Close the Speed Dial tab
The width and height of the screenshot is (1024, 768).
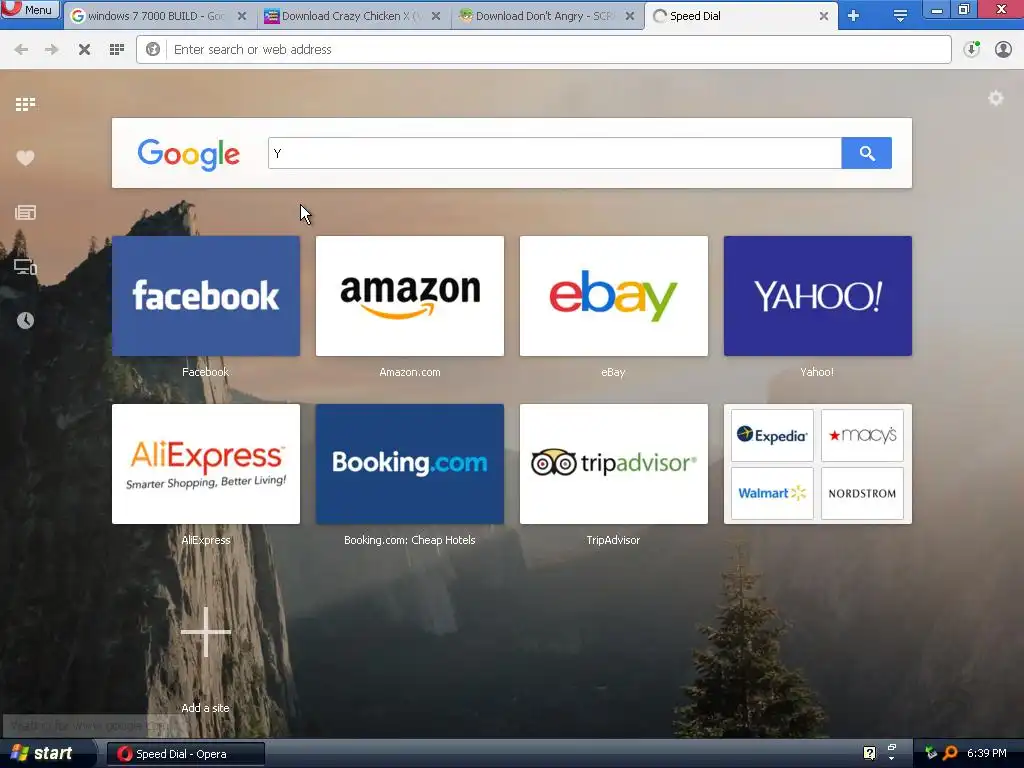[x=824, y=16]
